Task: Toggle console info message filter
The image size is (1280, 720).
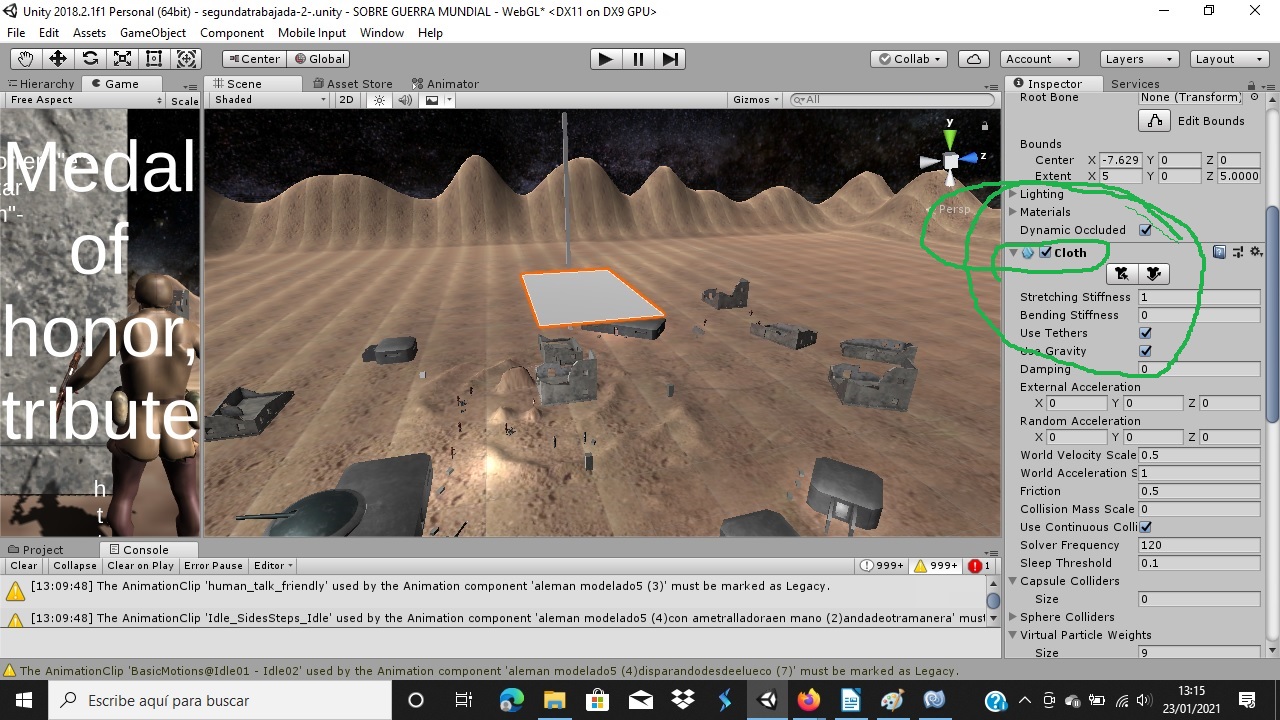Action: (883, 566)
